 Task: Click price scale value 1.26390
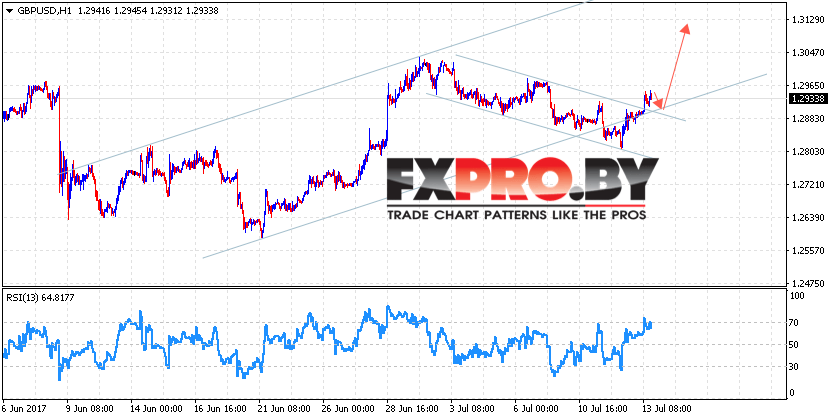point(806,218)
